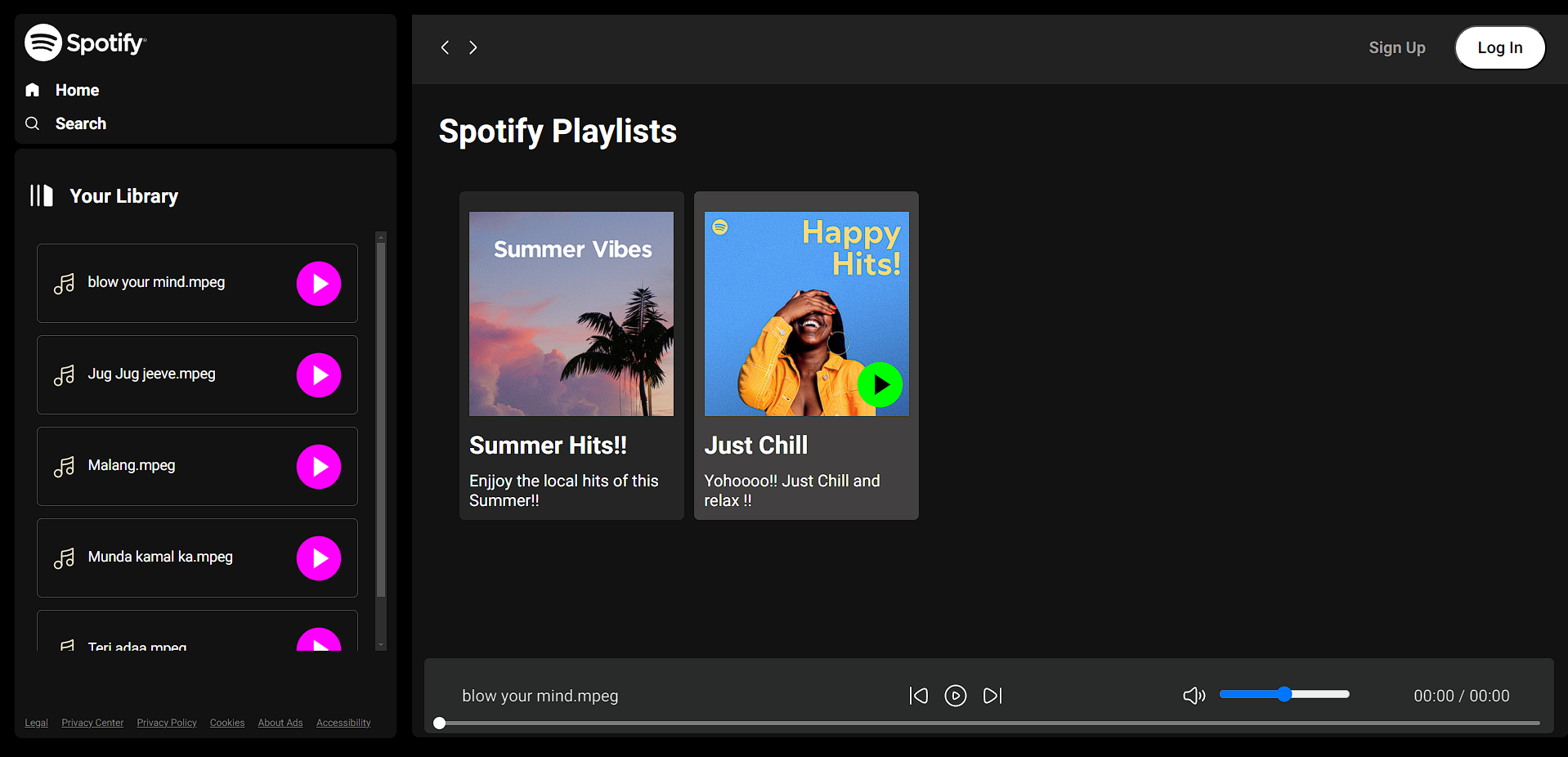Click the Log In button
The height and width of the screenshot is (757, 1568).
[1500, 47]
